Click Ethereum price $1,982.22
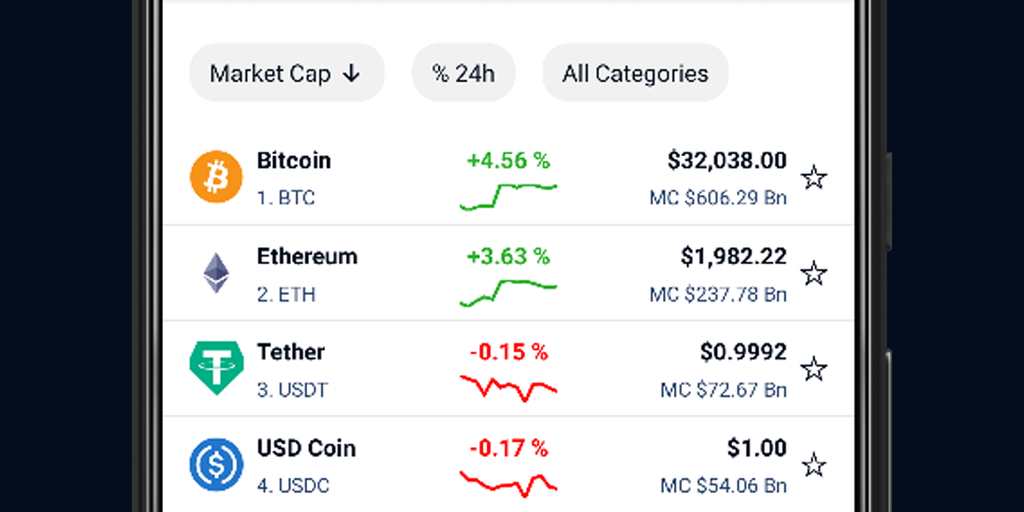The image size is (1024, 512). [733, 256]
